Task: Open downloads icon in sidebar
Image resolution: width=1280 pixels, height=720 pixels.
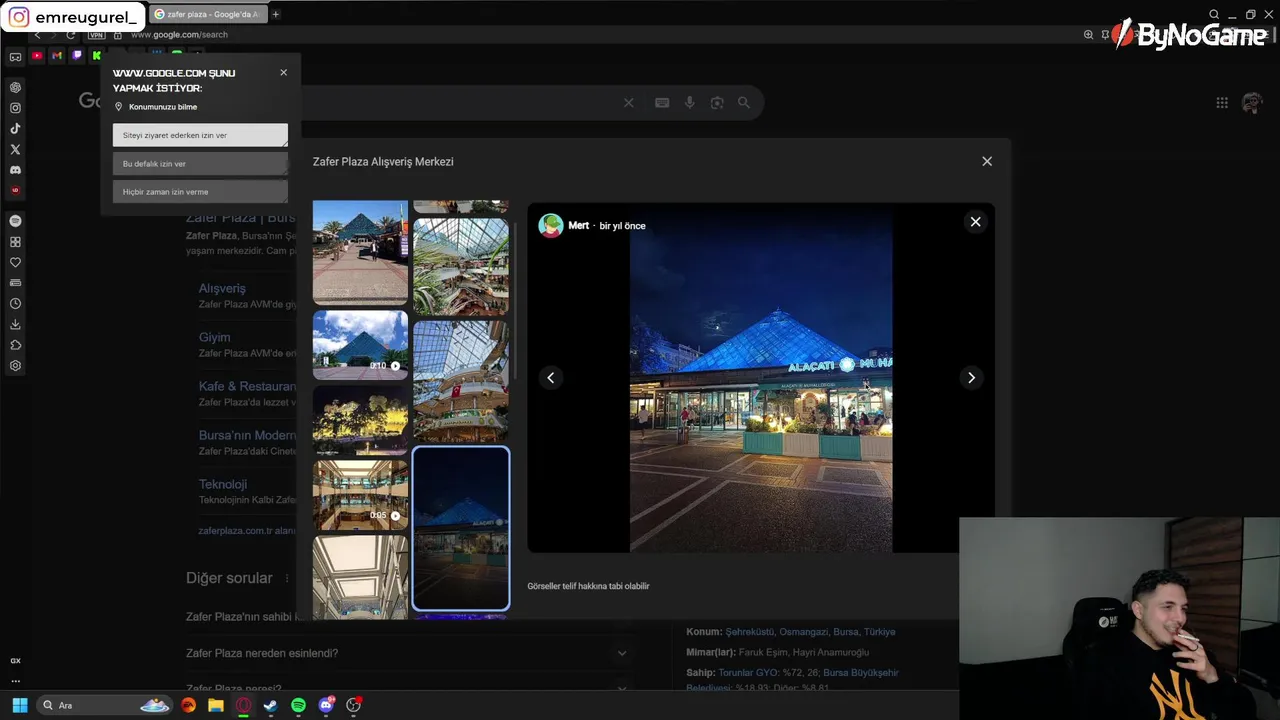Action: (x=15, y=324)
